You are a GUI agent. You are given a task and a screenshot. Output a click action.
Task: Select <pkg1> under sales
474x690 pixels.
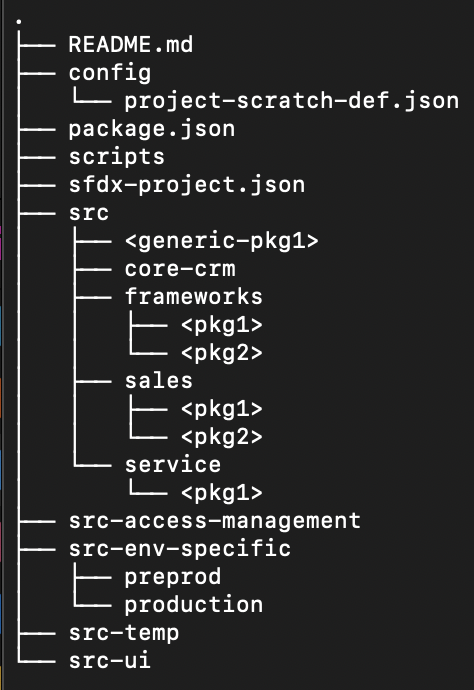click(222, 409)
